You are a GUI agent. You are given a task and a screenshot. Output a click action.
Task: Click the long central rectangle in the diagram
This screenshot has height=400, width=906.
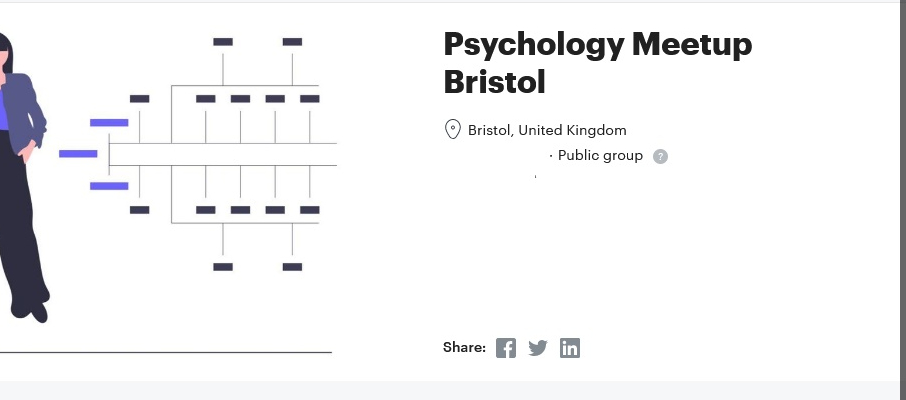click(222, 154)
